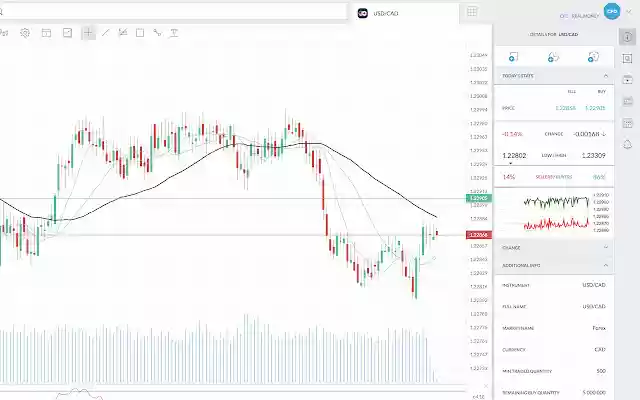
Task: Activate the crosshair cursor tool
Action: [x=88, y=33]
